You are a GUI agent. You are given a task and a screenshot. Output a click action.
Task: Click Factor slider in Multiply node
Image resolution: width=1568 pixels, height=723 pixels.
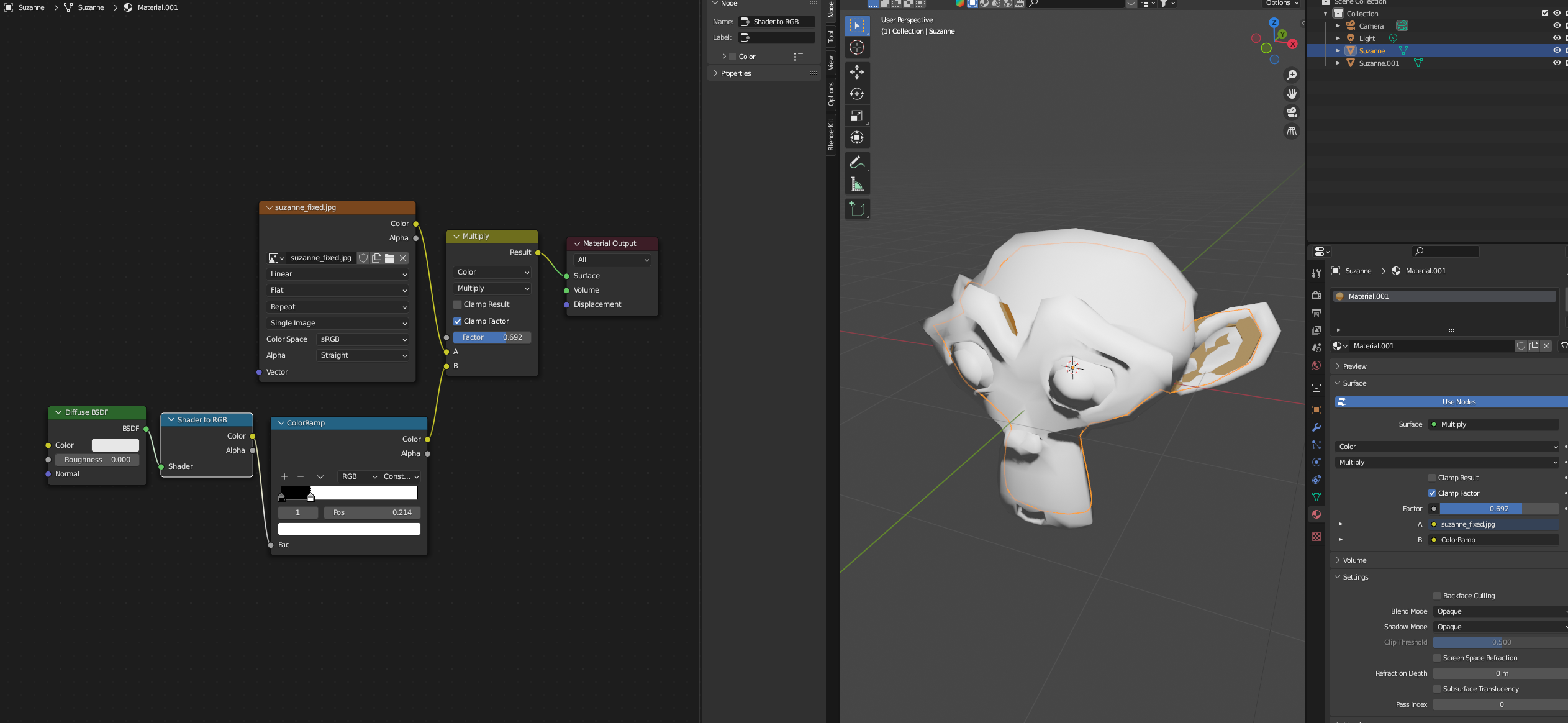tap(492, 337)
